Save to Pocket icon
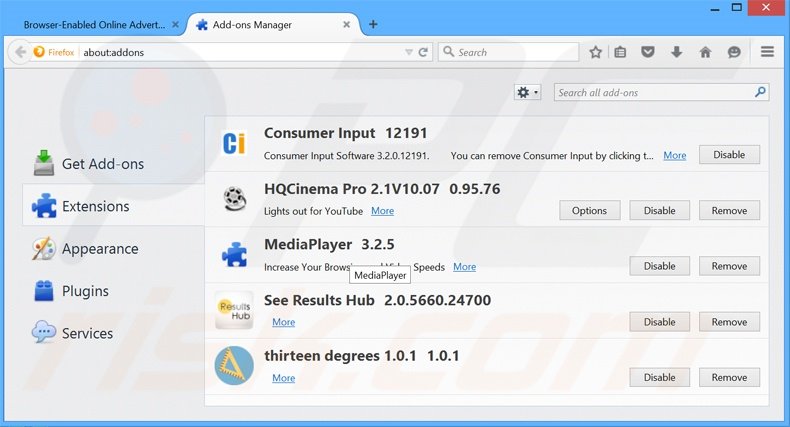 coord(648,52)
